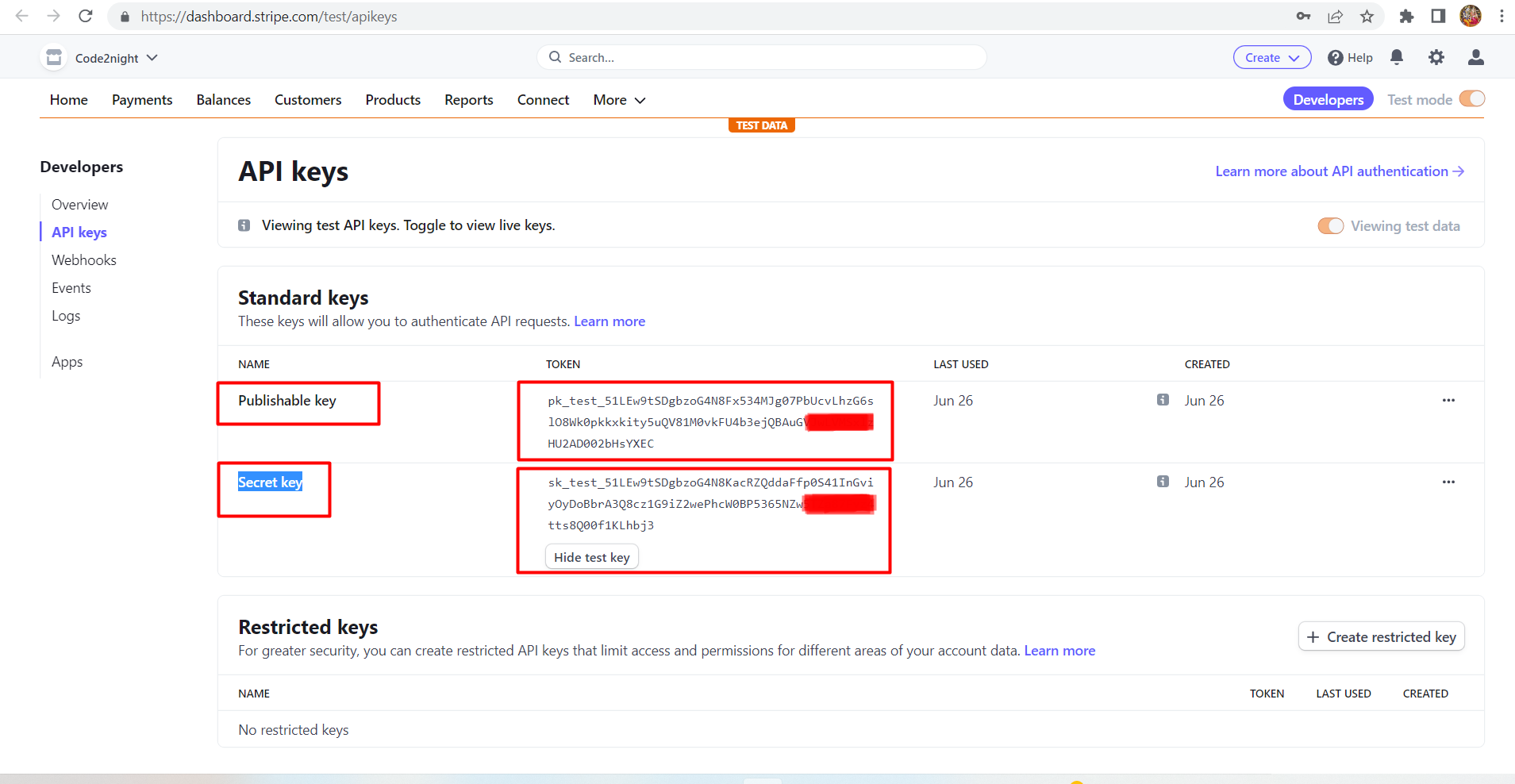Select Webhooks in Developers sidebar

pos(84,260)
